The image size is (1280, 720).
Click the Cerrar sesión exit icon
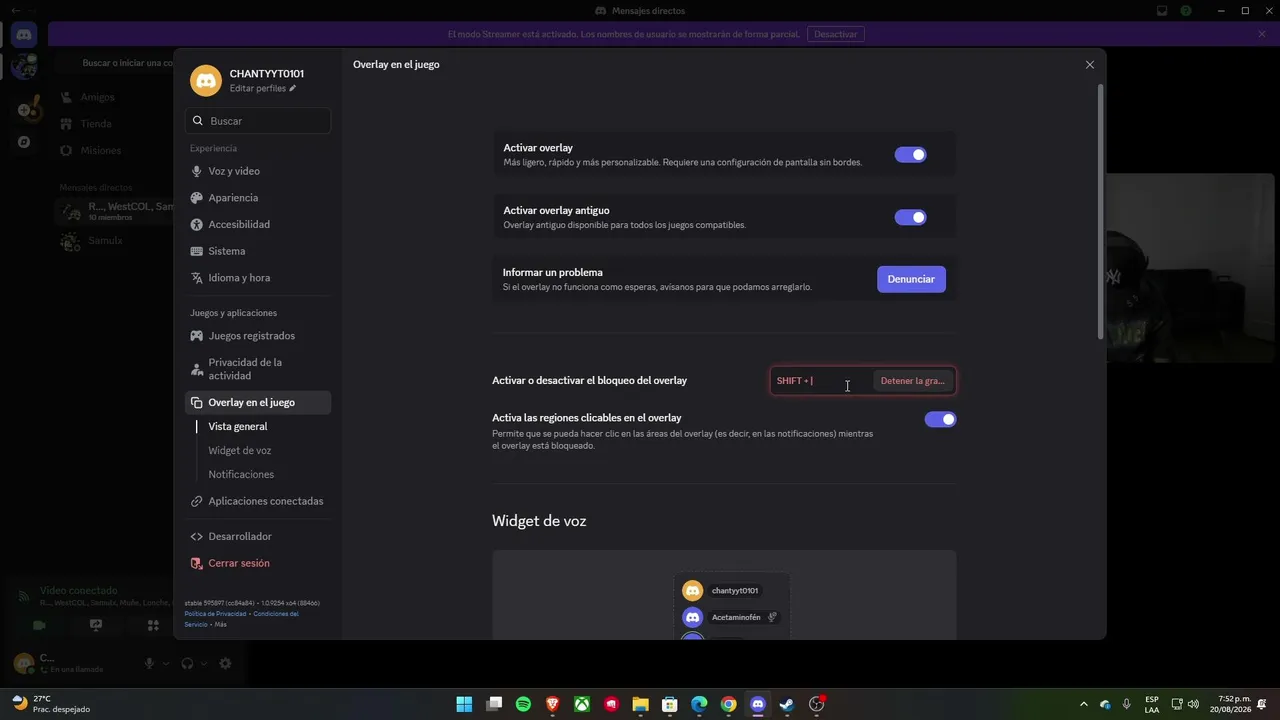(x=197, y=563)
